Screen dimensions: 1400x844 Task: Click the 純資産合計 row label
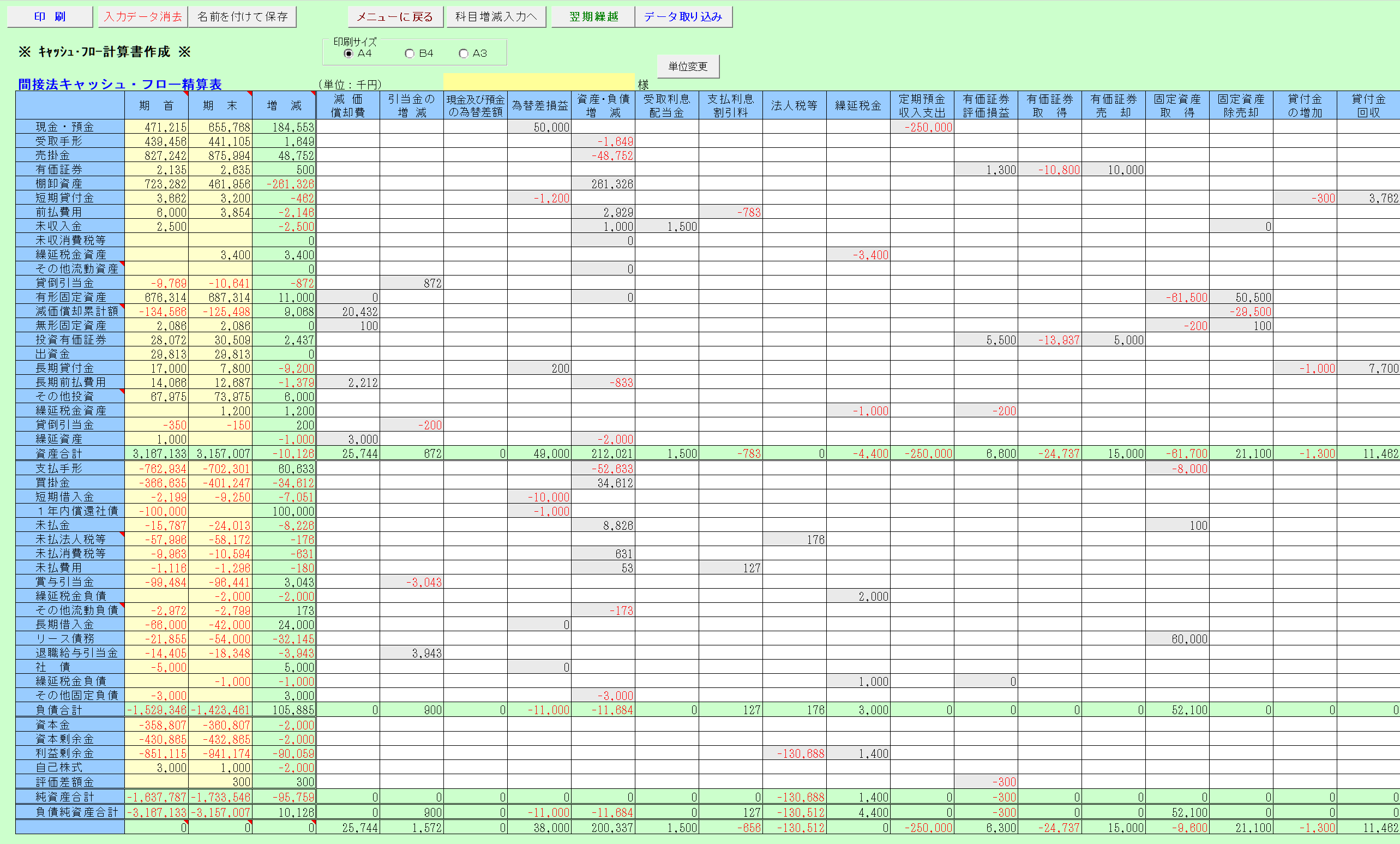click(x=70, y=797)
